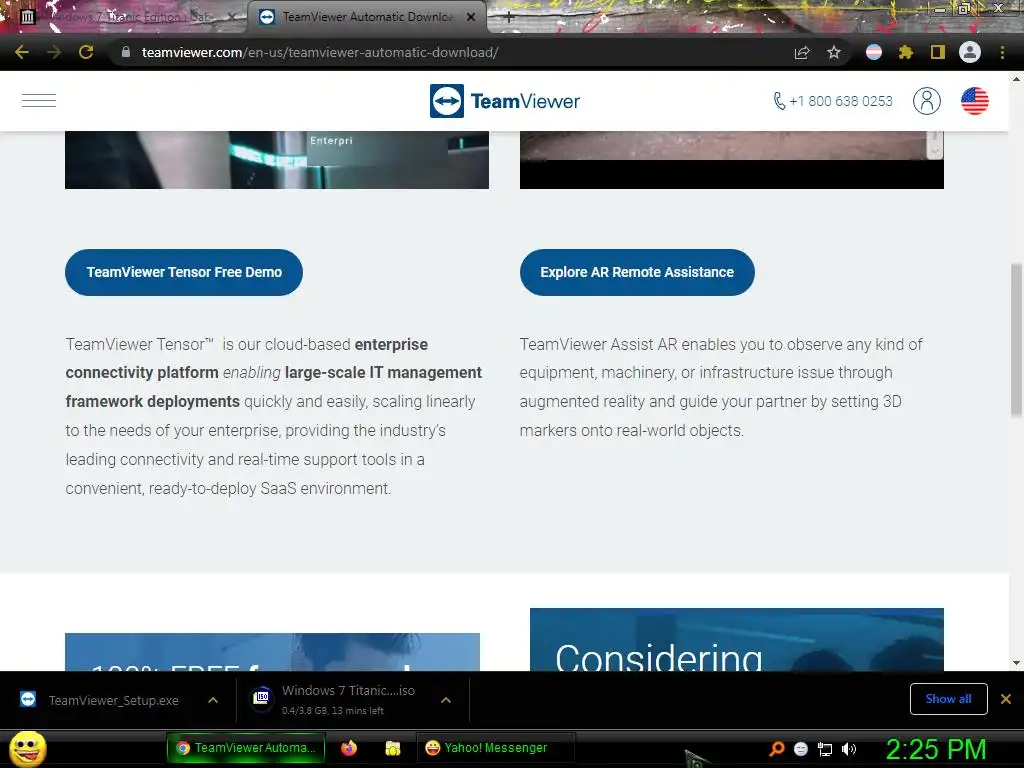Viewport: 1024px width, 768px height.
Task: Close the TeamViewer Automatic Download tab
Action: (x=471, y=17)
